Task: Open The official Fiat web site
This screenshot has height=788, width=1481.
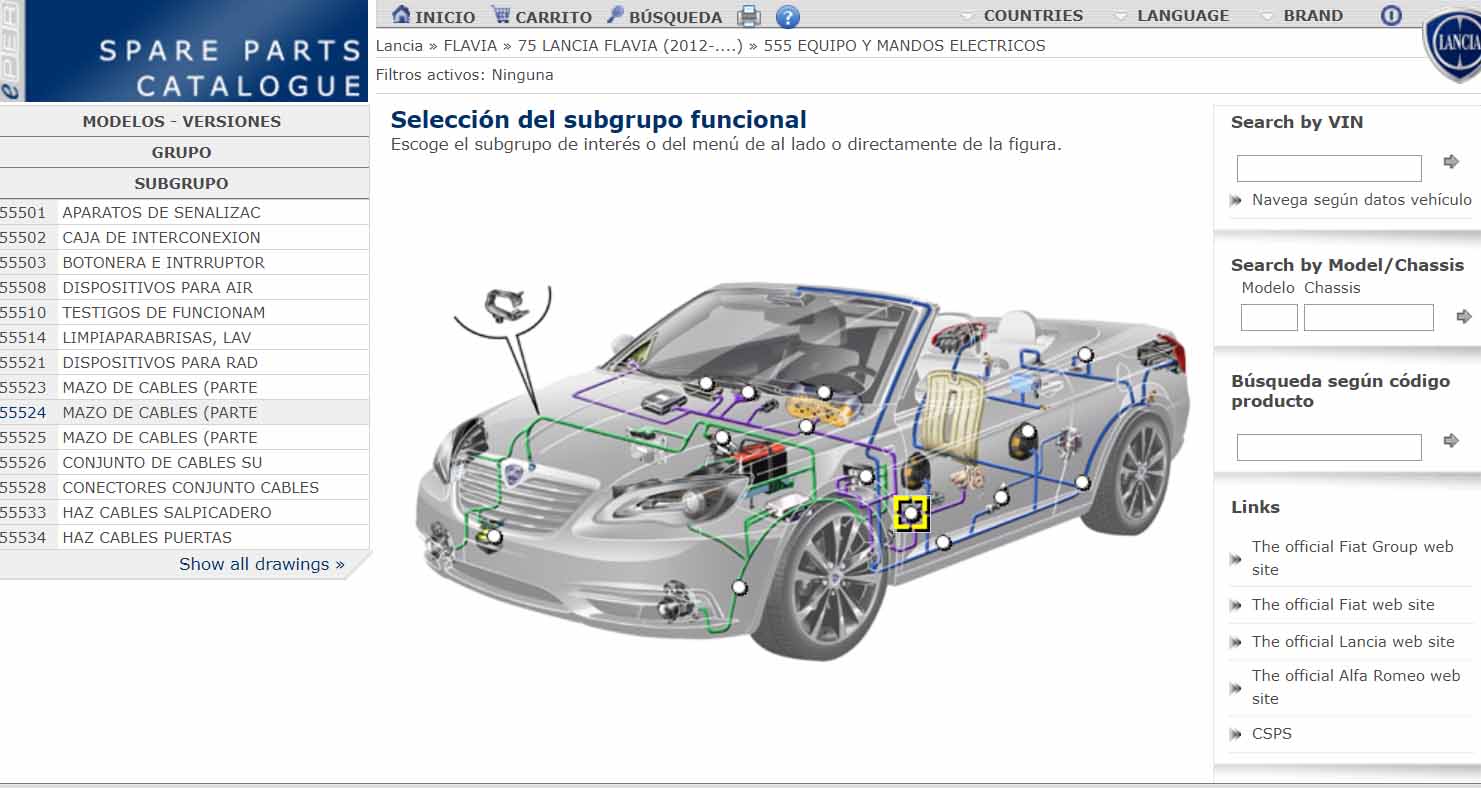Action: point(1343,604)
